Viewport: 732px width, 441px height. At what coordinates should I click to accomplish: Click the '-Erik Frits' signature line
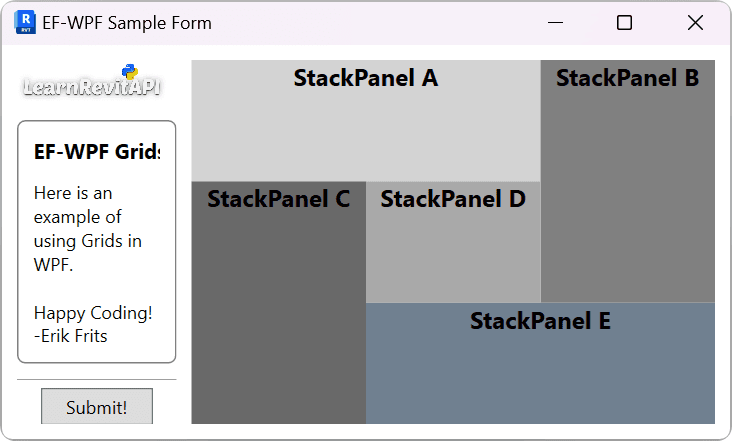click(70, 336)
